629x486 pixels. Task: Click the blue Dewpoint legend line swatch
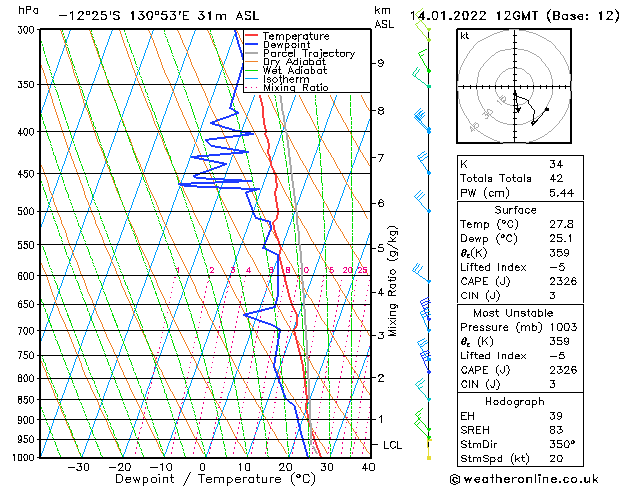click(252, 45)
